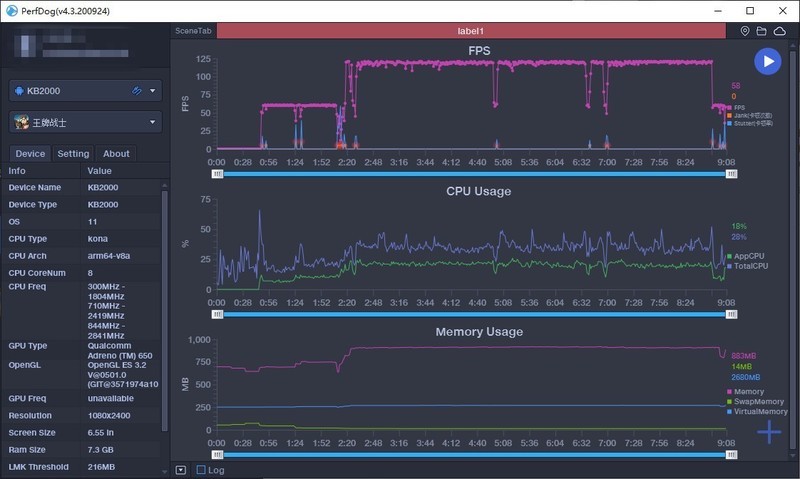Expand the bottom panel arrow beside Log
800x479 pixels.
tap(180, 469)
